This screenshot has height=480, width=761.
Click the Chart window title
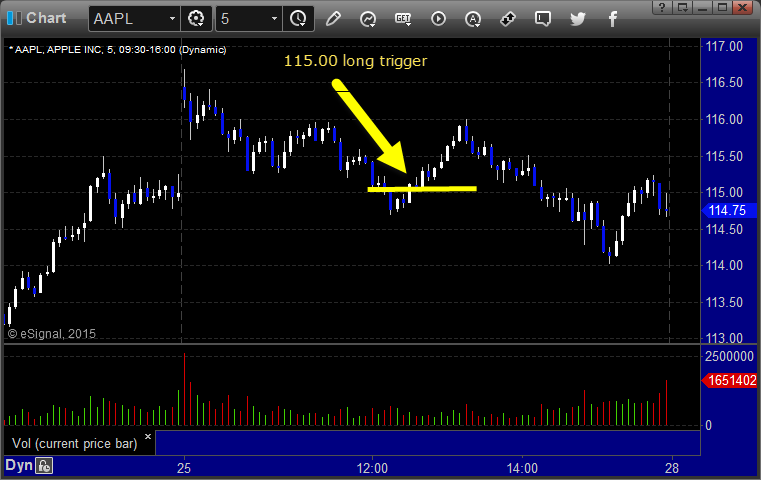(46, 18)
